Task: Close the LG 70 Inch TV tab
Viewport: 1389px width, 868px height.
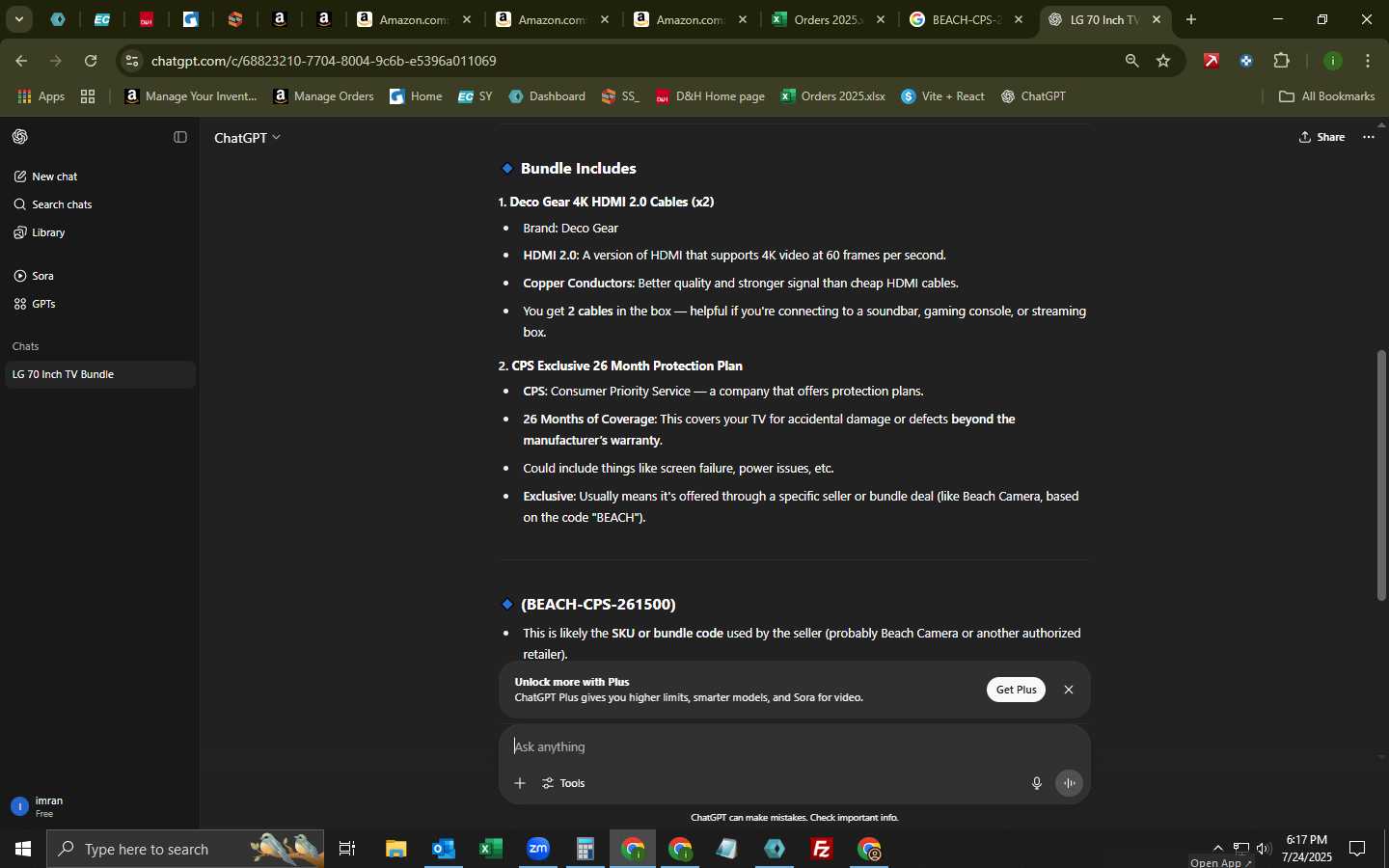Action: [x=1157, y=19]
